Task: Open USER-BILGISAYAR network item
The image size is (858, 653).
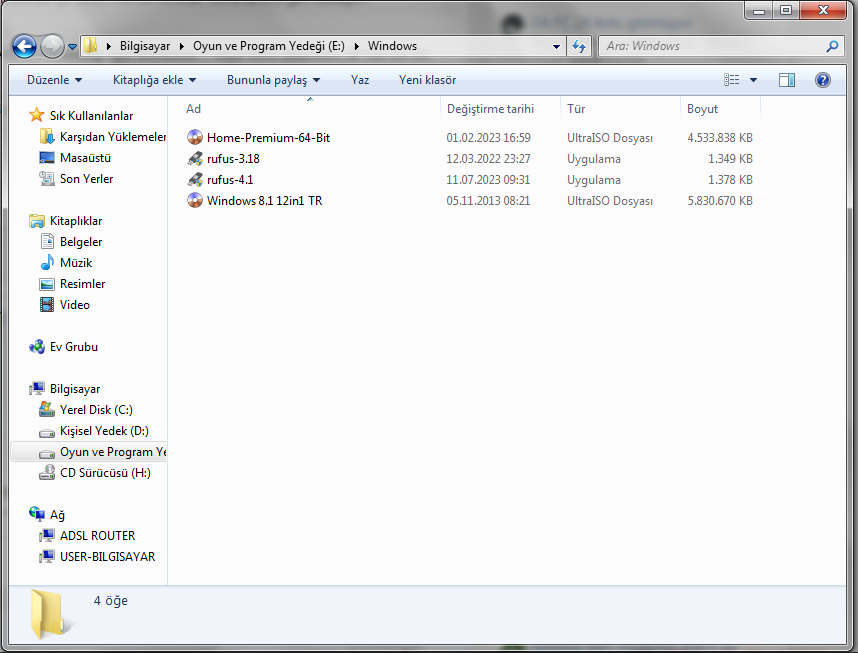Action: click(107, 557)
